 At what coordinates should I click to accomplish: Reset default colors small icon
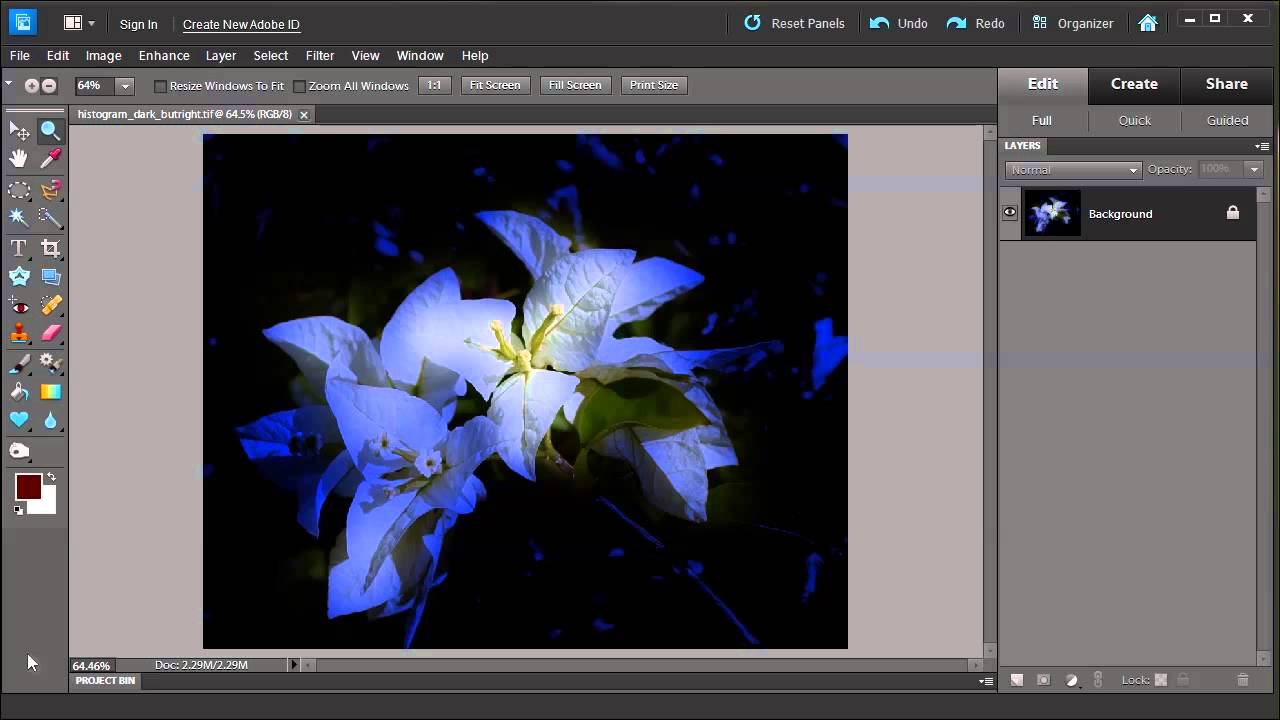[18, 510]
